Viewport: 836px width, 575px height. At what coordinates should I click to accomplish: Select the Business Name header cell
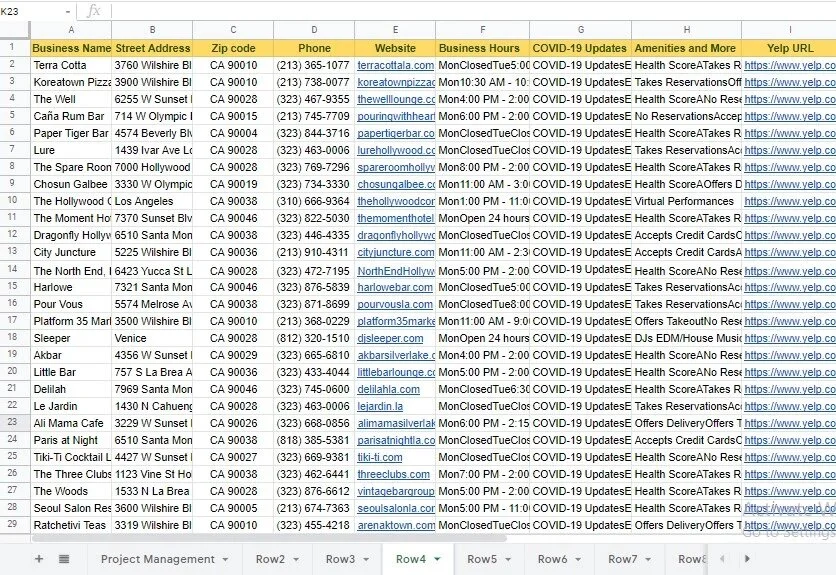coord(71,48)
